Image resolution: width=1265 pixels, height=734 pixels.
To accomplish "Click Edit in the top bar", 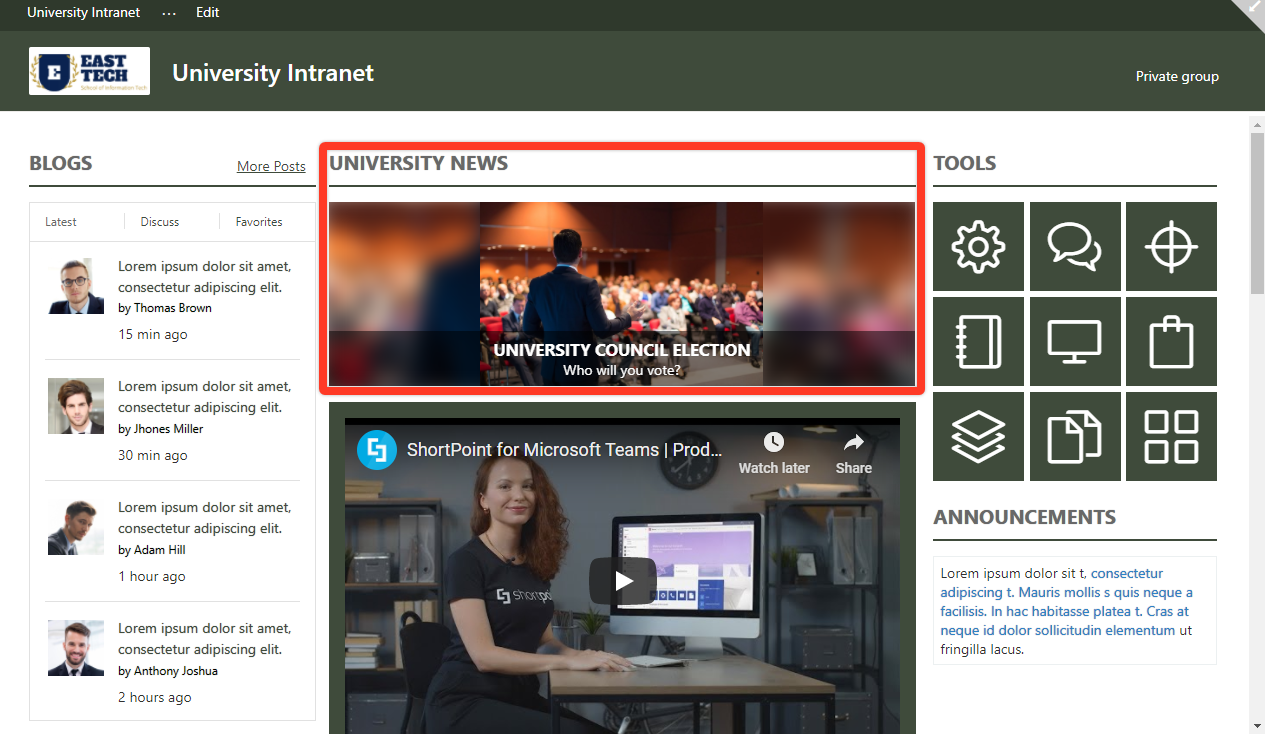I will [x=207, y=12].
